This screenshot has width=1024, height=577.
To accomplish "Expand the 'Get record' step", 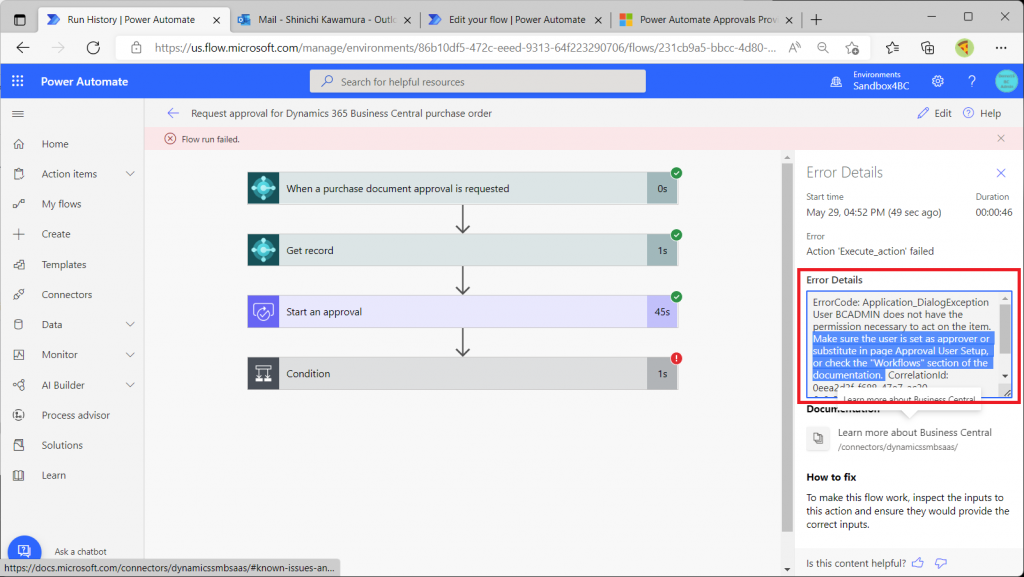I will click(462, 250).
